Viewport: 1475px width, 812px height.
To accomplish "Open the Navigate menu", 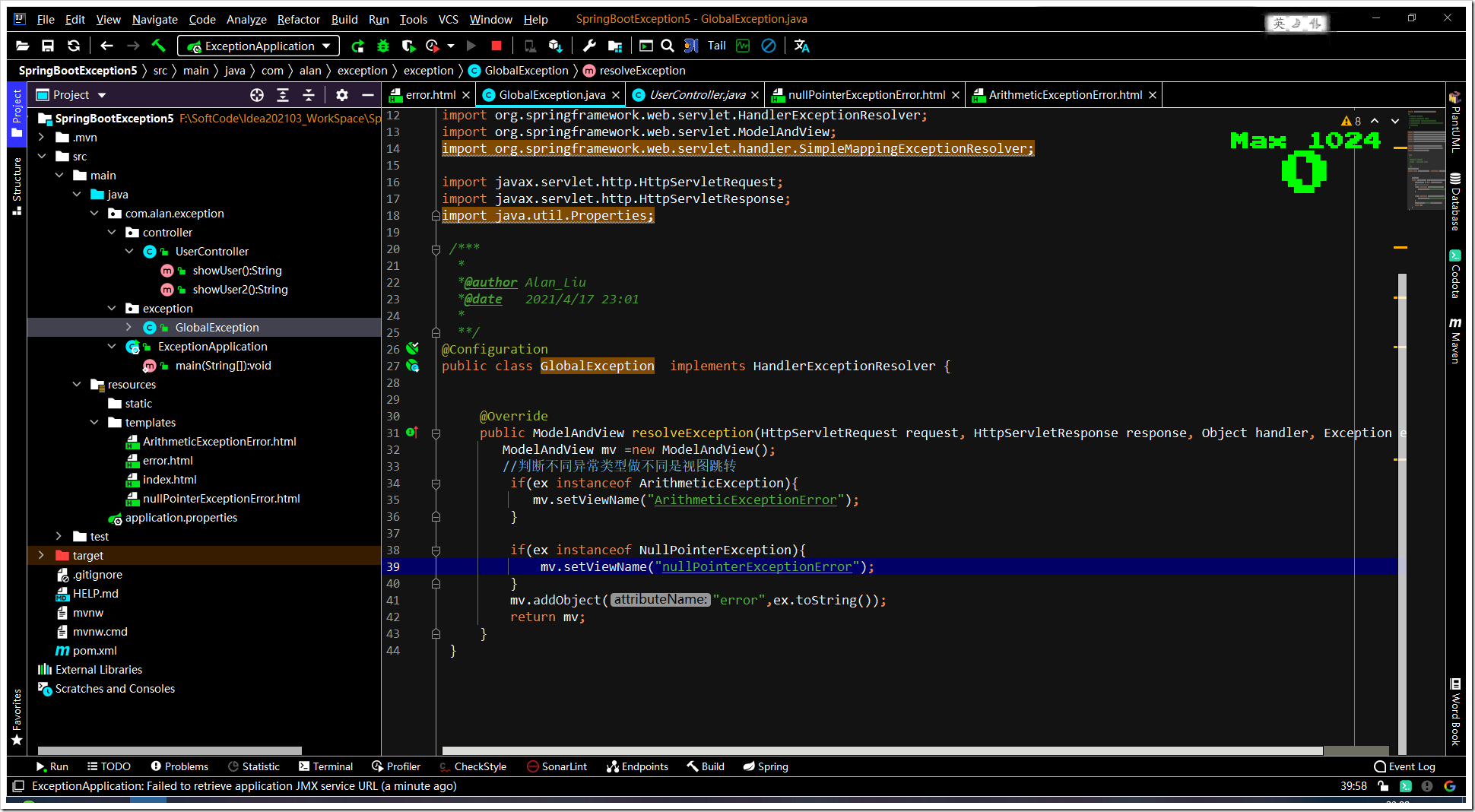I will (x=154, y=19).
